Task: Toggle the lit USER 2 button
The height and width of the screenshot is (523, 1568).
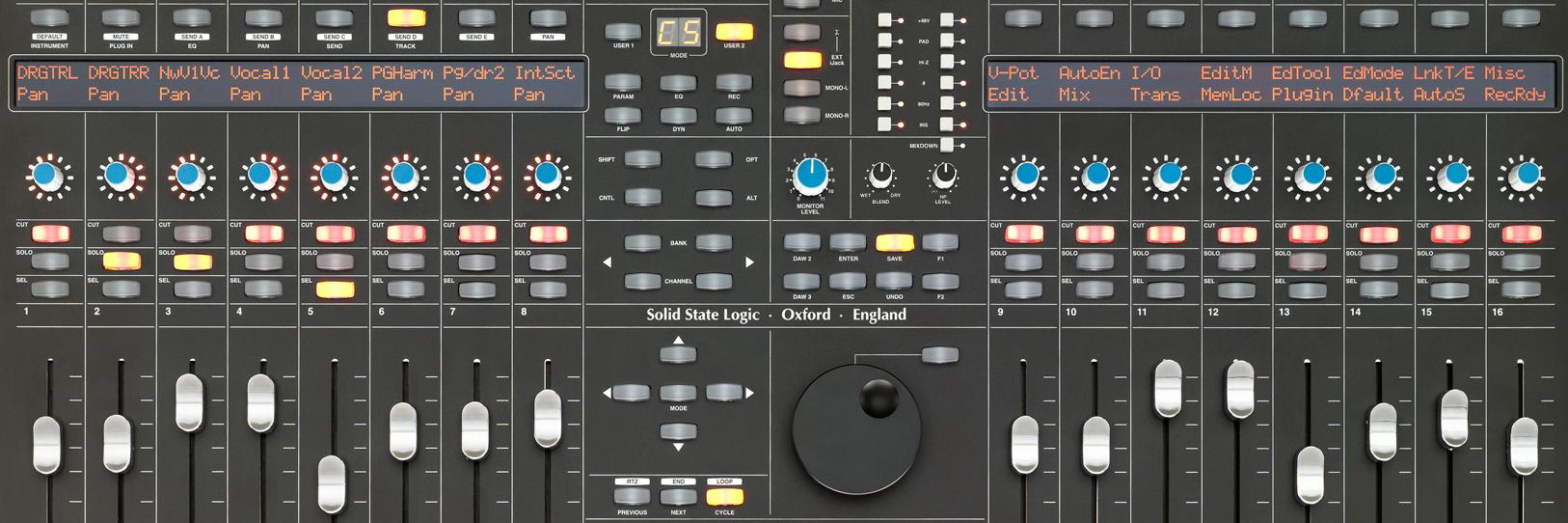Action: 734,33
